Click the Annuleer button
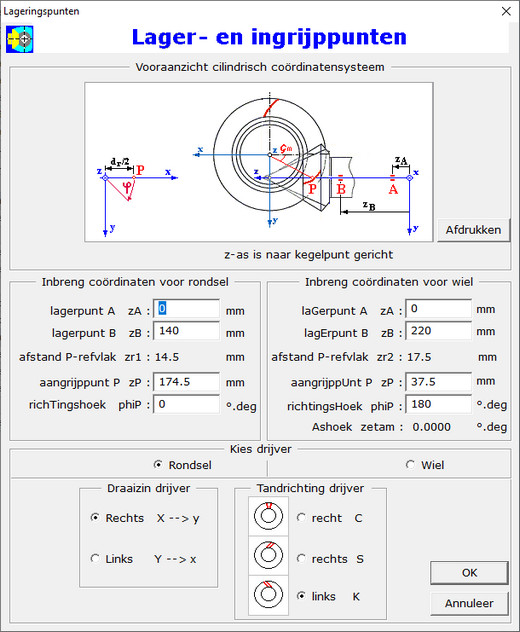Viewport: 520px width, 632px height. coord(469,603)
